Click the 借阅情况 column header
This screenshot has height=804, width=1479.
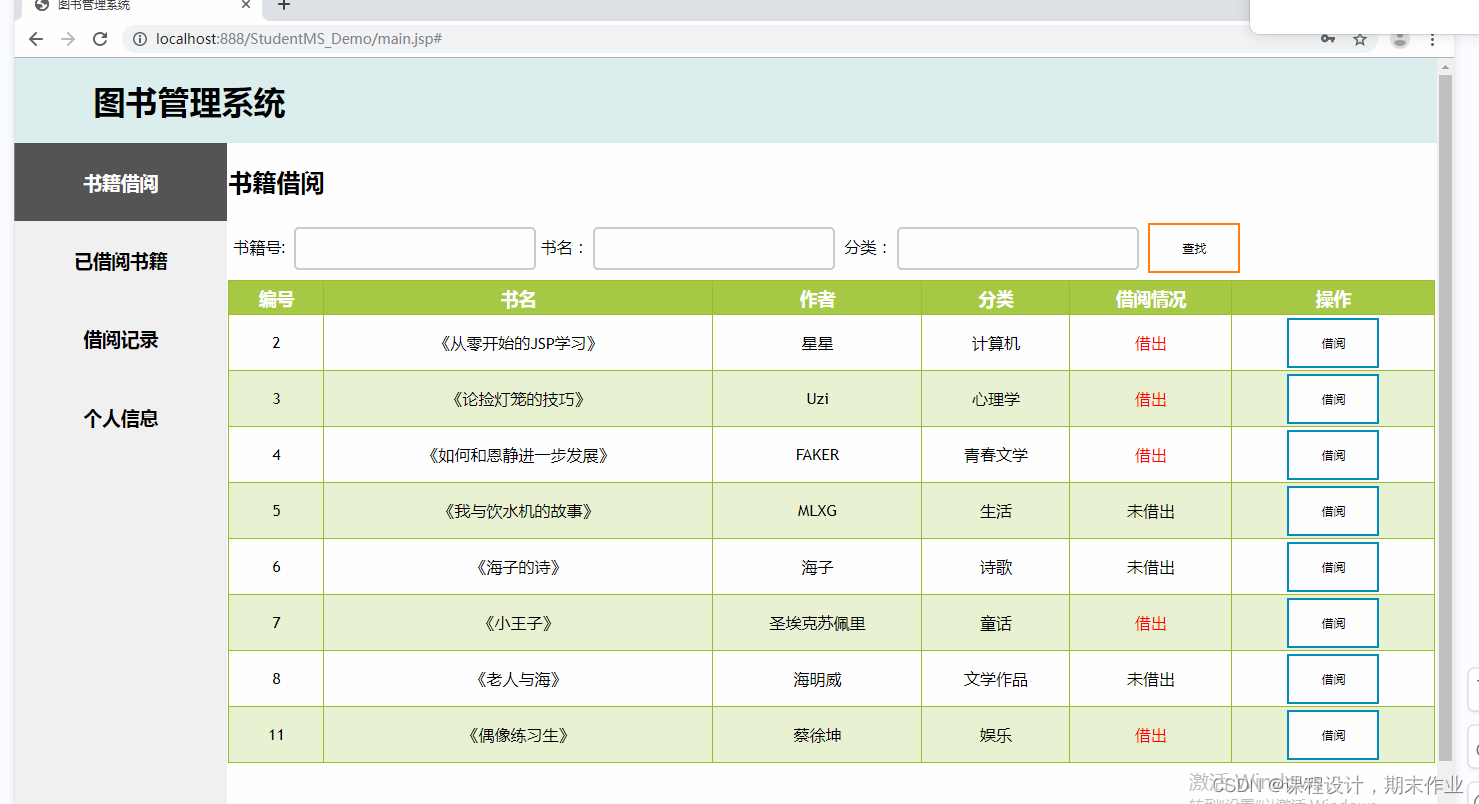[1150, 299]
